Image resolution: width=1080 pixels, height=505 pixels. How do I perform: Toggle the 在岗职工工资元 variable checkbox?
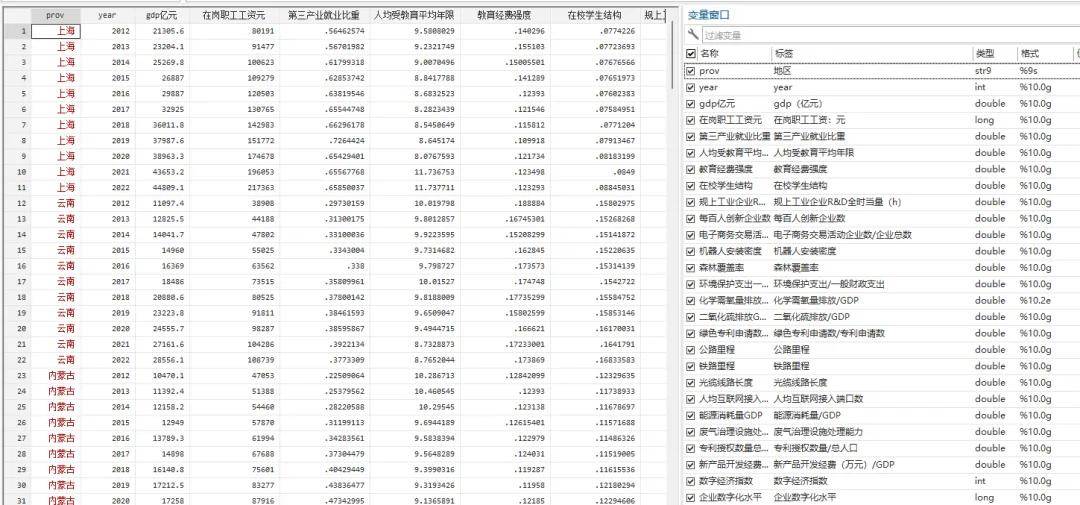[x=691, y=120]
